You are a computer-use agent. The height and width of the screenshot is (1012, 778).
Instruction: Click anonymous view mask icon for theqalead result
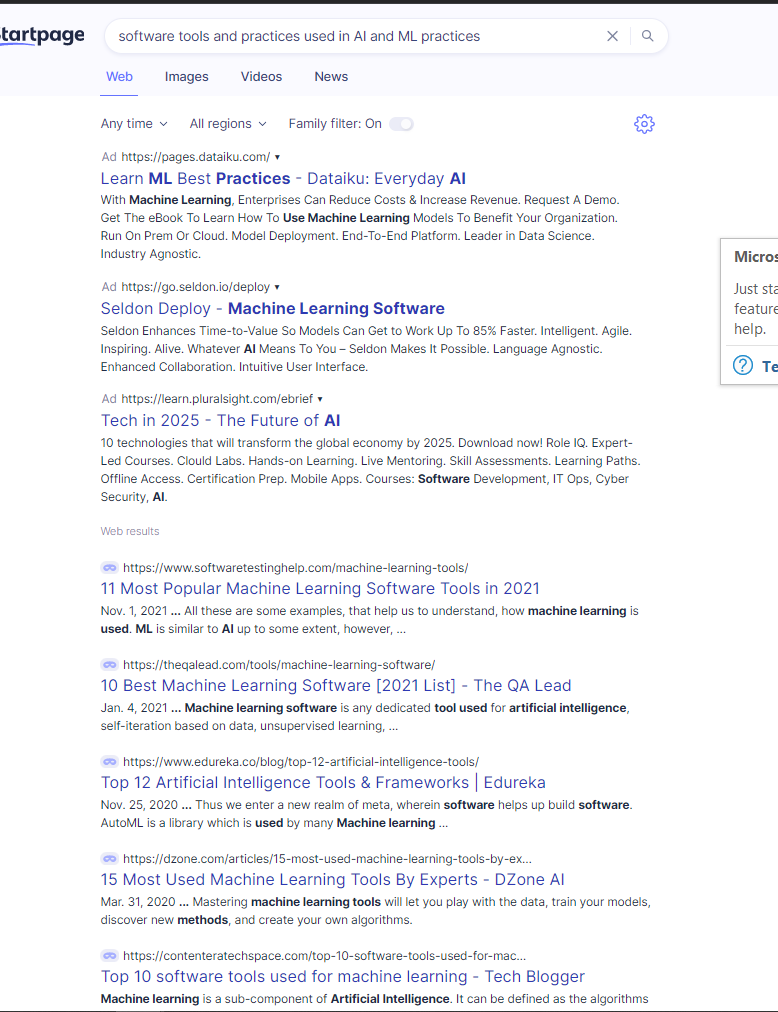click(110, 665)
